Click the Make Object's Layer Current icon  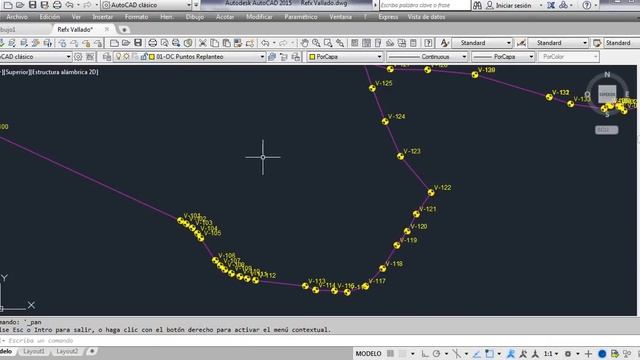(272, 57)
